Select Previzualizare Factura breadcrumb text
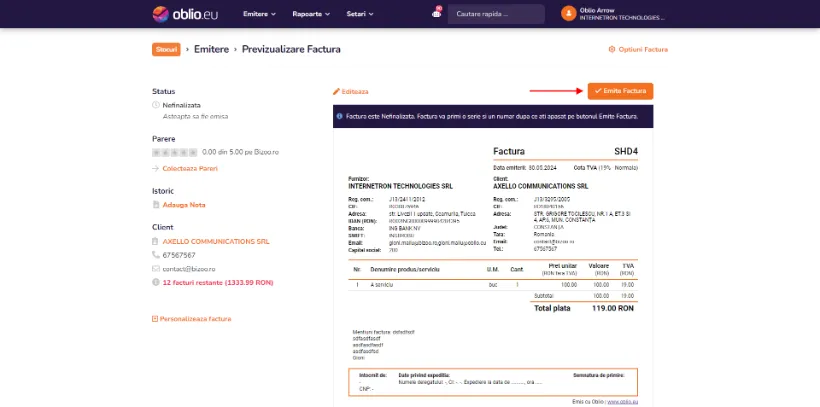Viewport: 820px width, 407px height. (x=291, y=49)
